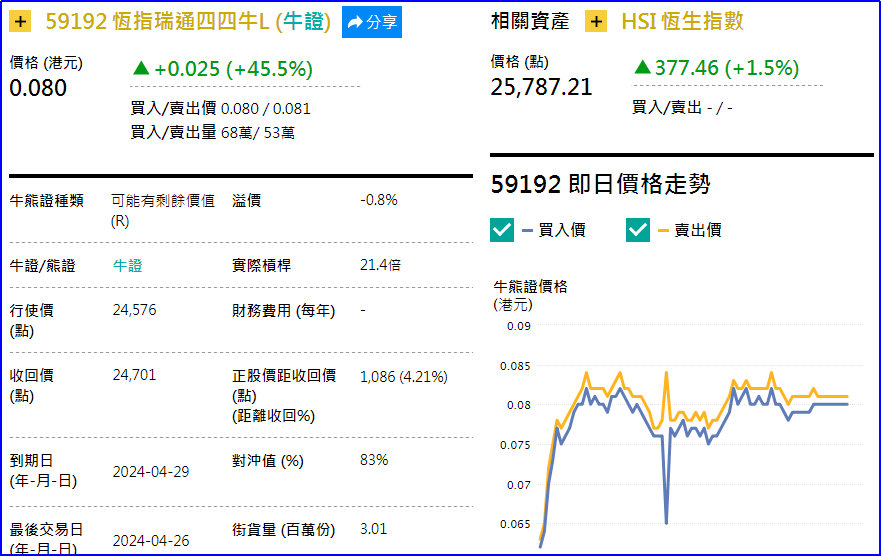The image size is (881, 556).
Task: Click the 行使價 value 24,576
Action: 134,310
